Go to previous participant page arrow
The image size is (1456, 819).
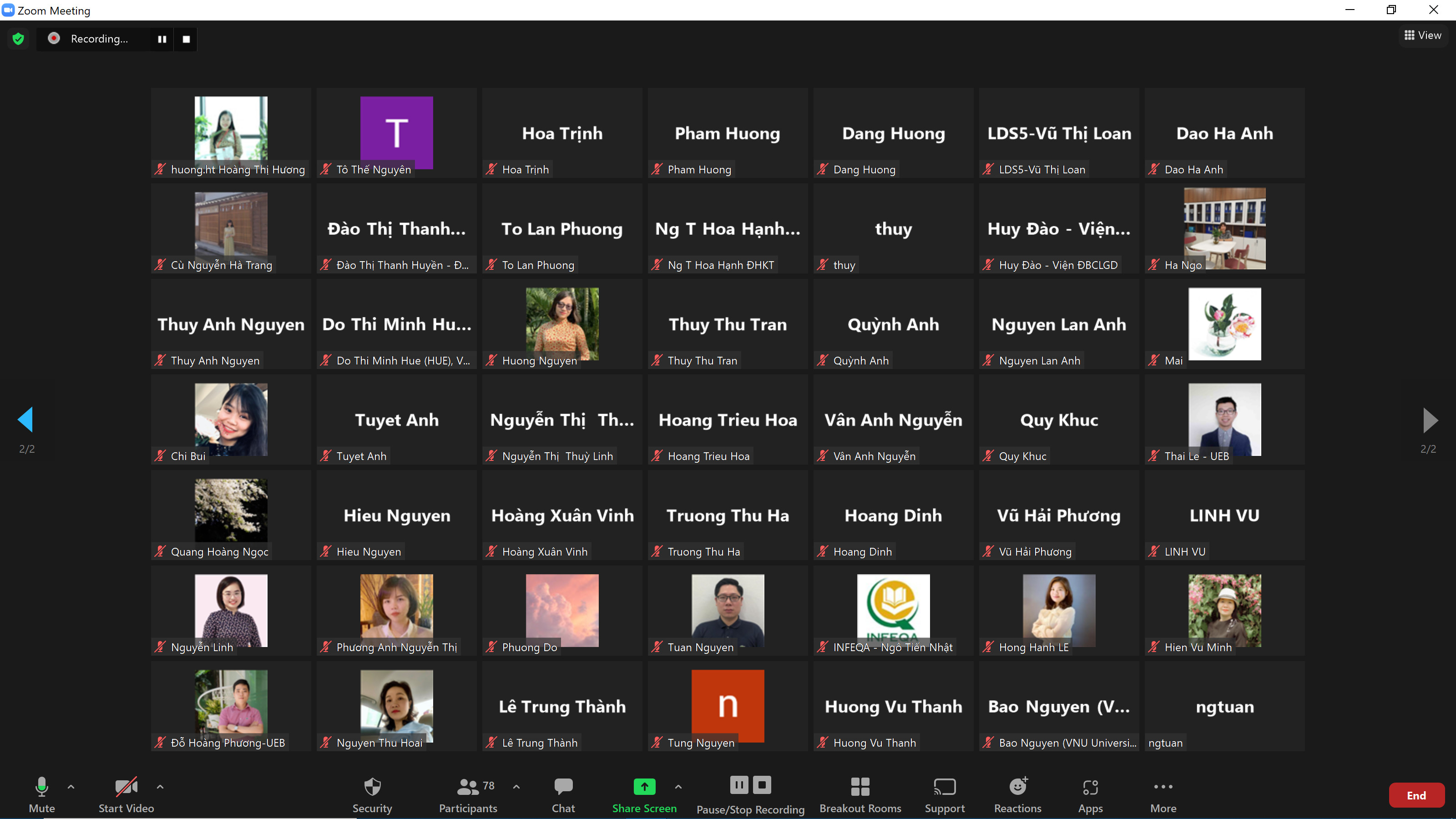pyautogui.click(x=26, y=420)
